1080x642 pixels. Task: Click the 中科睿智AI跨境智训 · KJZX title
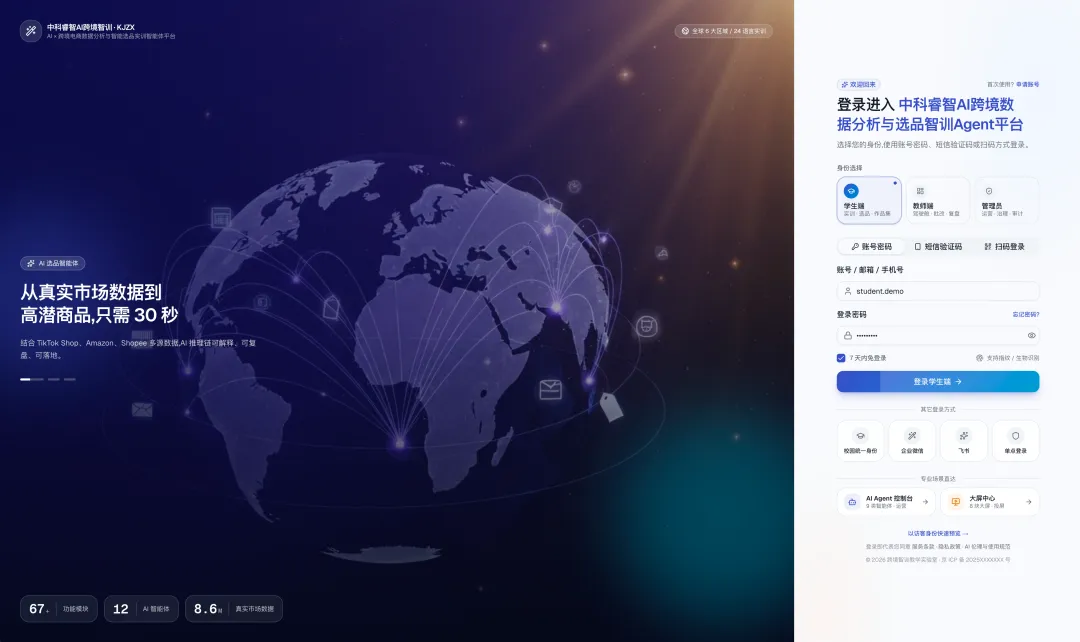click(91, 28)
